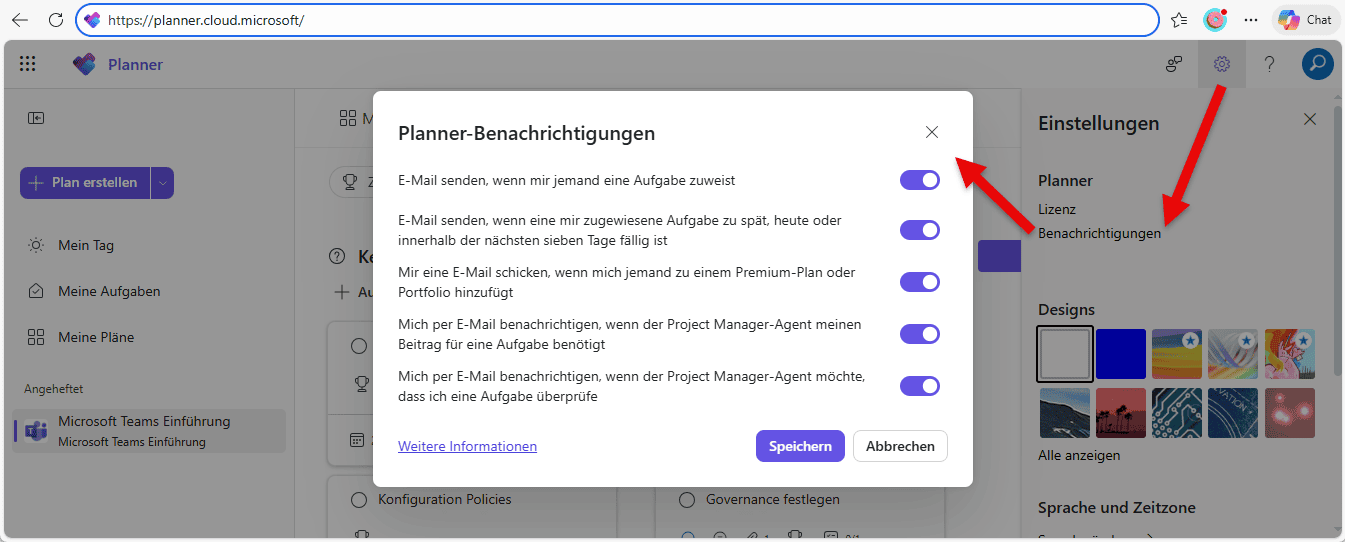Viewport: 1345px width, 542px height.
Task: Turn off Project Manager-Agent task review email
Action: point(919,386)
